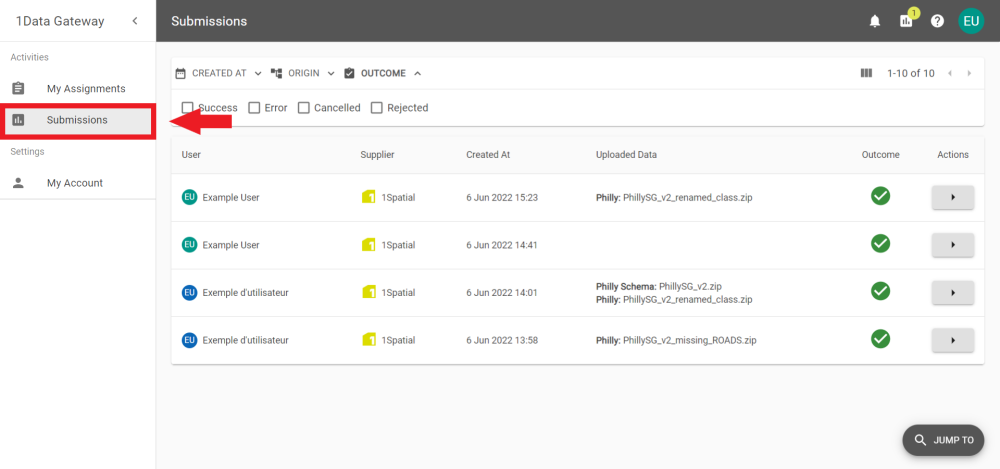This screenshot has width=1000, height=469.
Task: Click Example User avatar in 14:41 row
Action: pyautogui.click(x=189, y=244)
